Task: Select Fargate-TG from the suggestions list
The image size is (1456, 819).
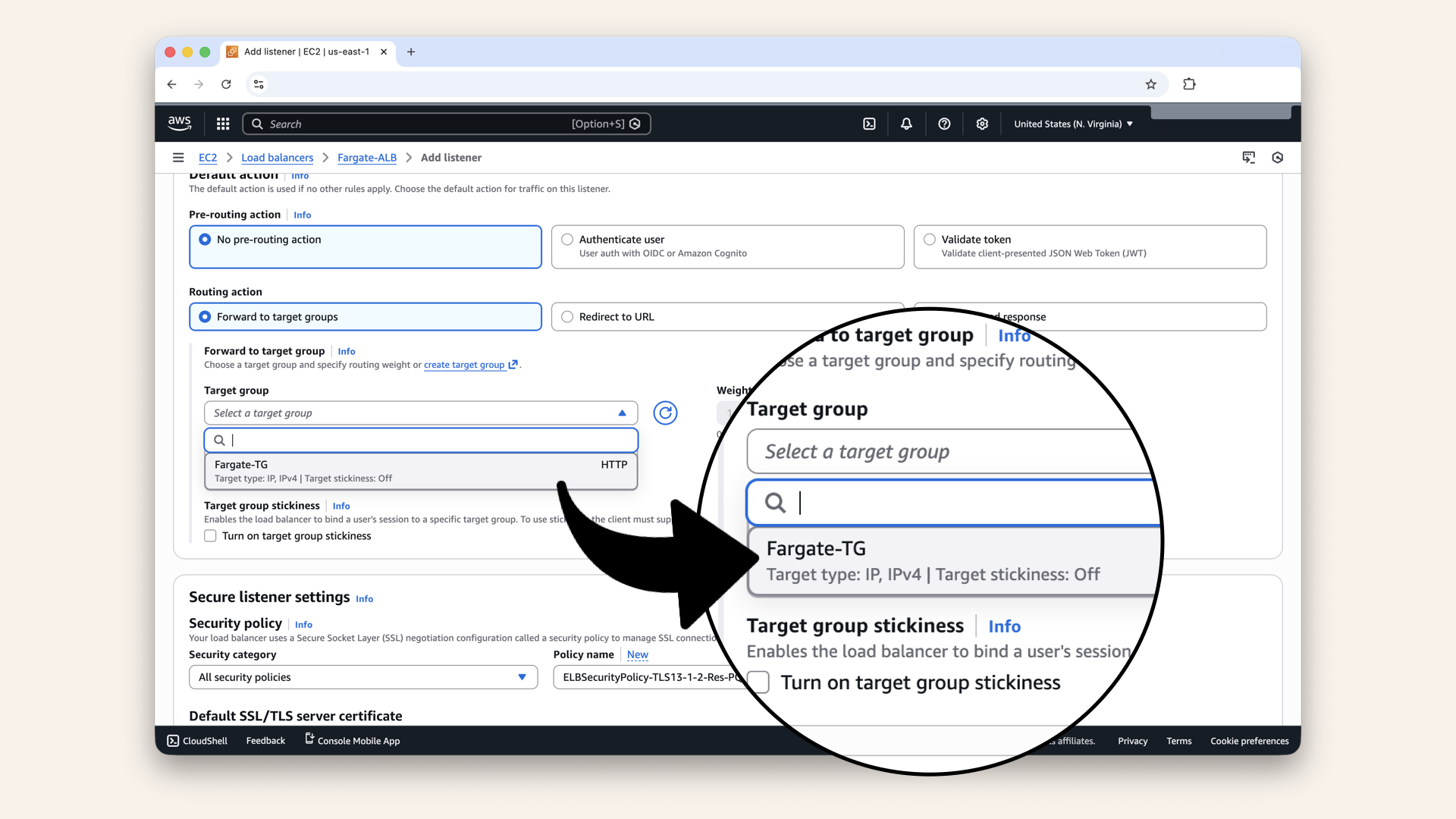Action: pos(341,470)
